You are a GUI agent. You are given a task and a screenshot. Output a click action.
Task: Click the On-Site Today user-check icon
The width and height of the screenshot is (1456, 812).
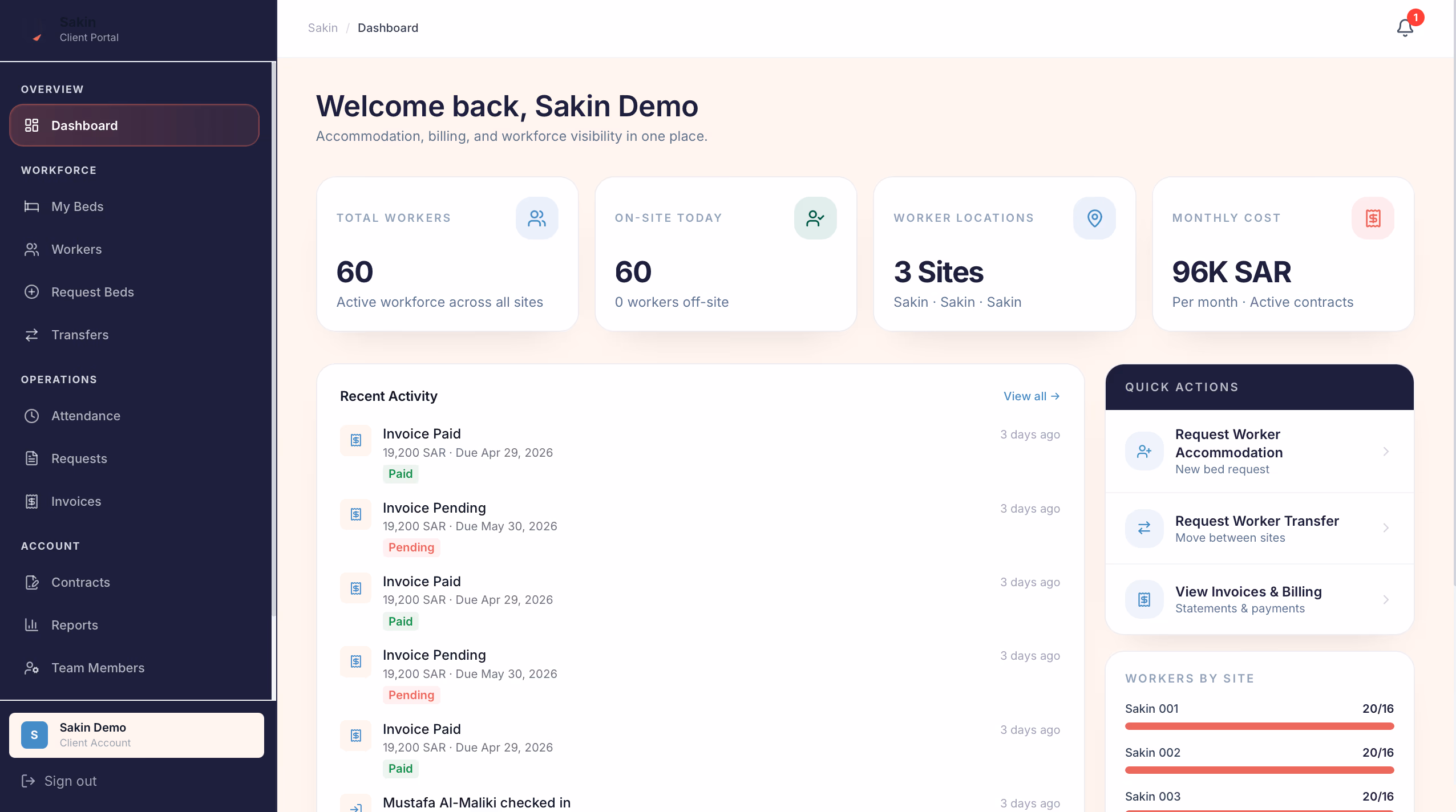(815, 218)
